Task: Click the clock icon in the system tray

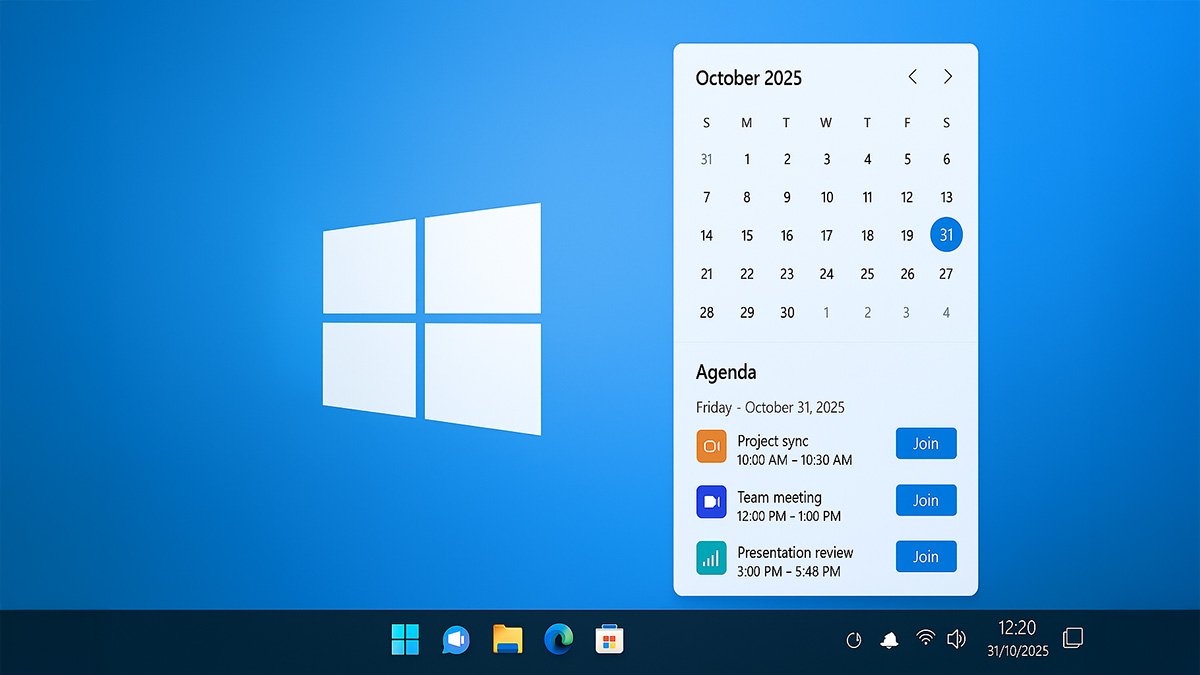Action: pos(855,638)
